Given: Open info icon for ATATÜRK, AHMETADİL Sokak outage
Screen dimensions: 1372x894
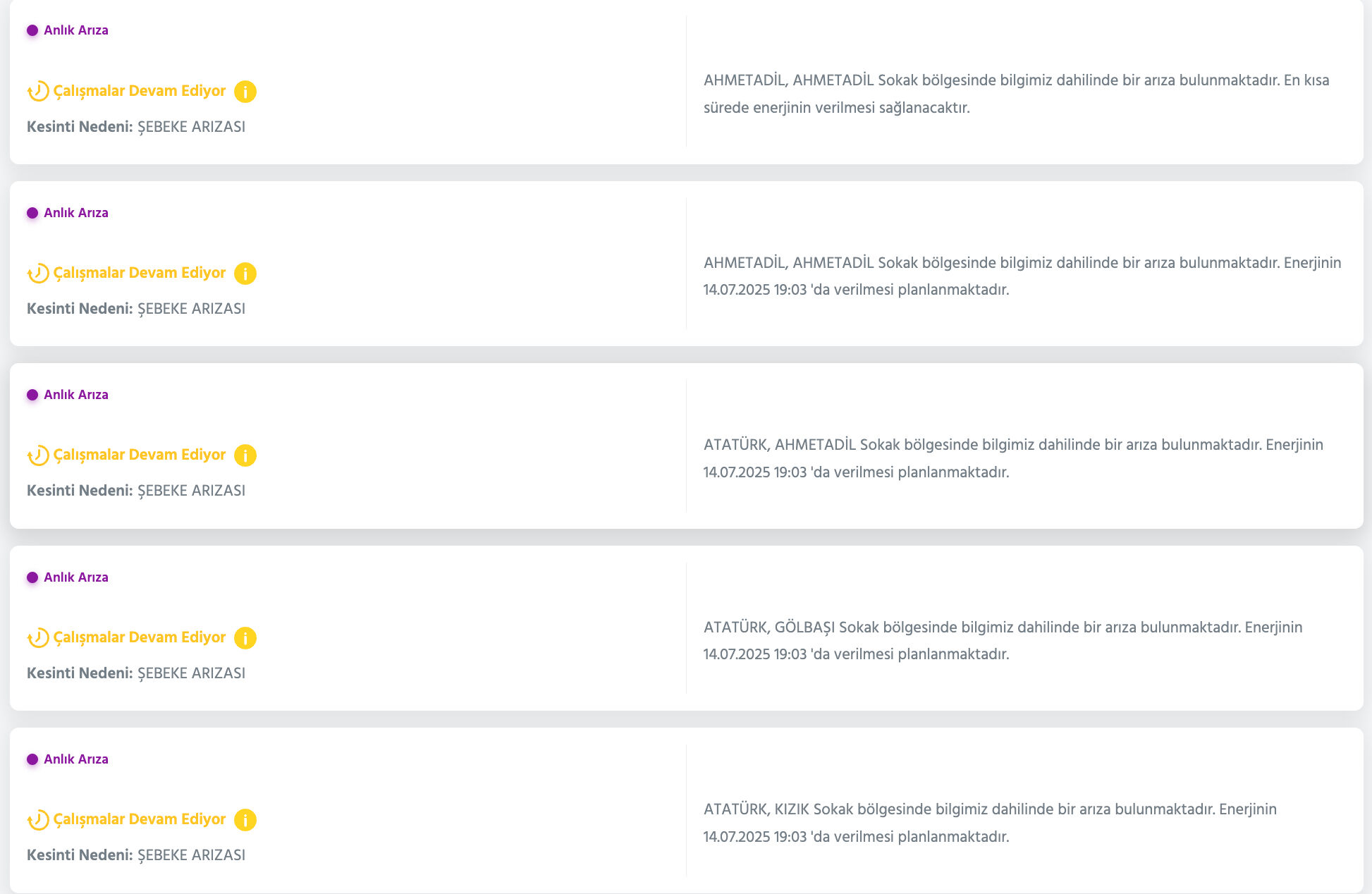Looking at the screenshot, I should point(245,455).
